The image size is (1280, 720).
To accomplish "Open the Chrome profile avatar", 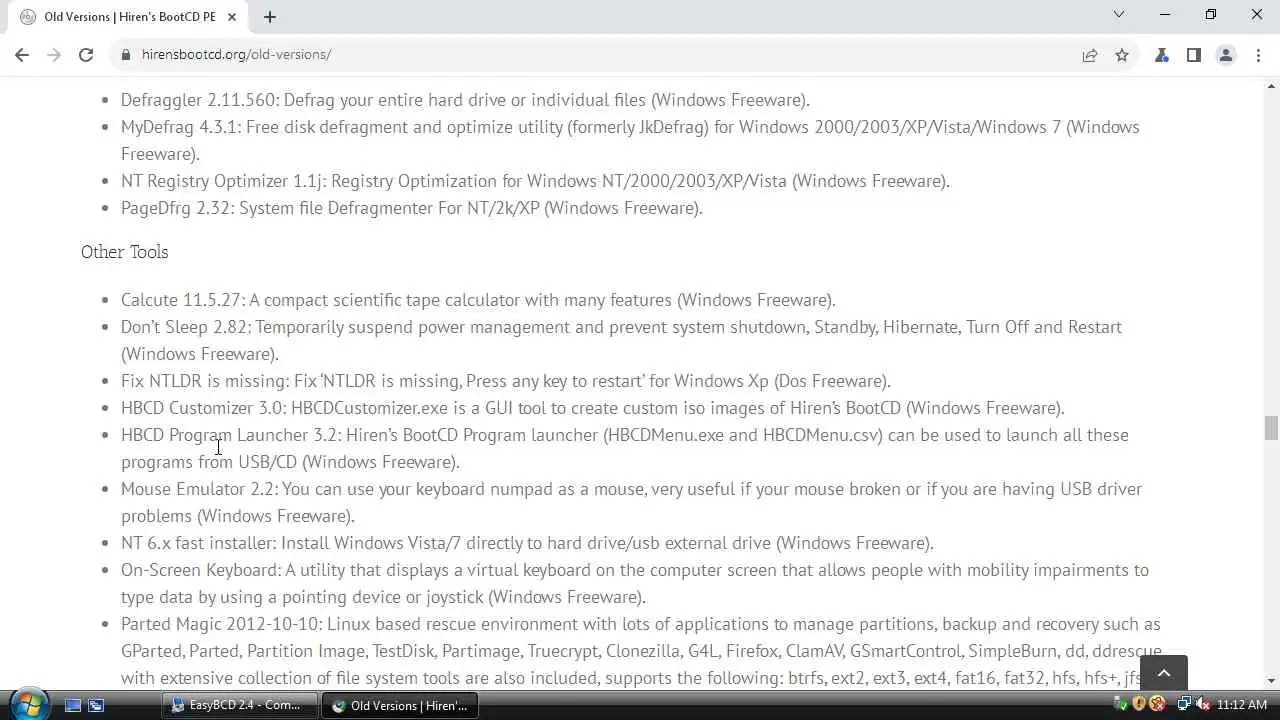I will (x=1226, y=55).
